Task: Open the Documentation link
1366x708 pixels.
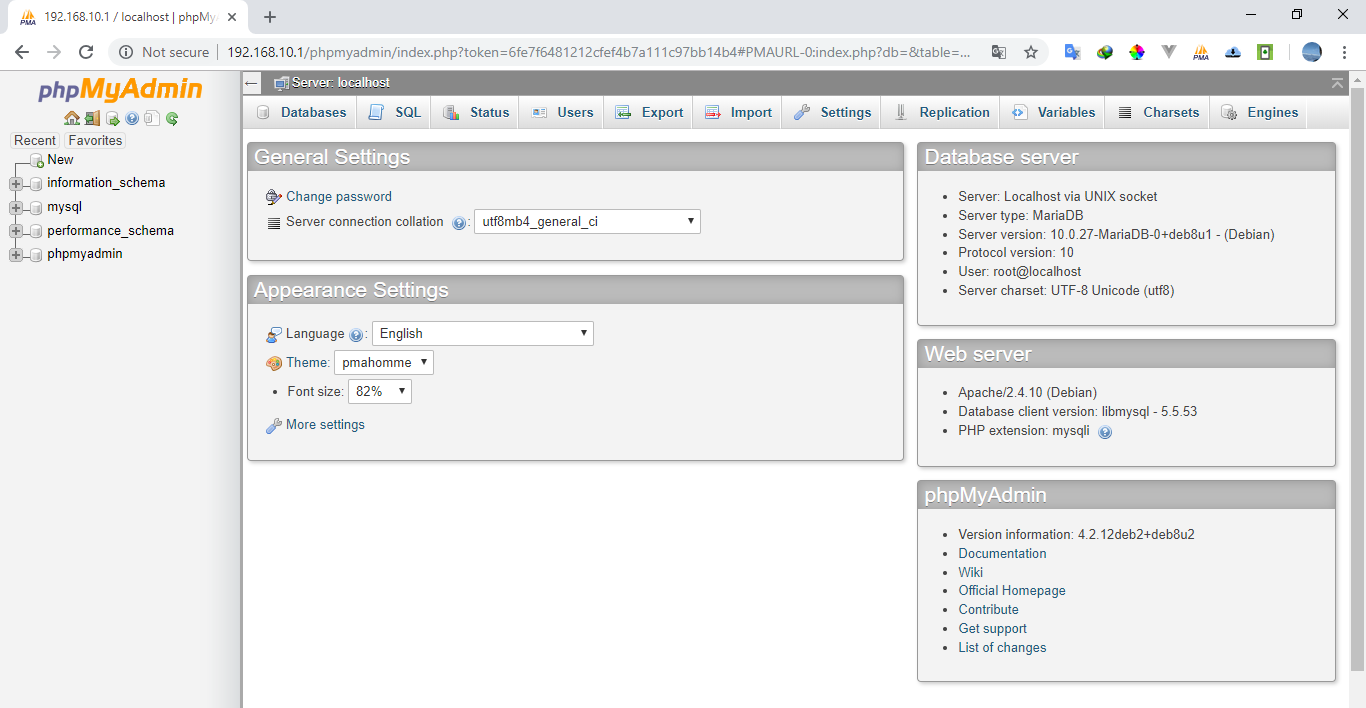Action: [1002, 554]
